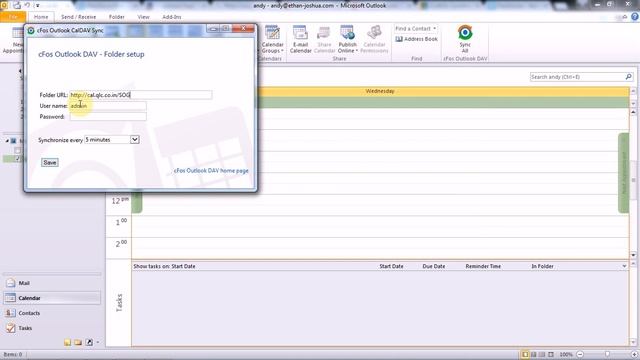Image resolution: width=640 pixels, height=360 pixels.
Task: Collapse the calendar tree expander in navigation
Action: click(x=7, y=140)
